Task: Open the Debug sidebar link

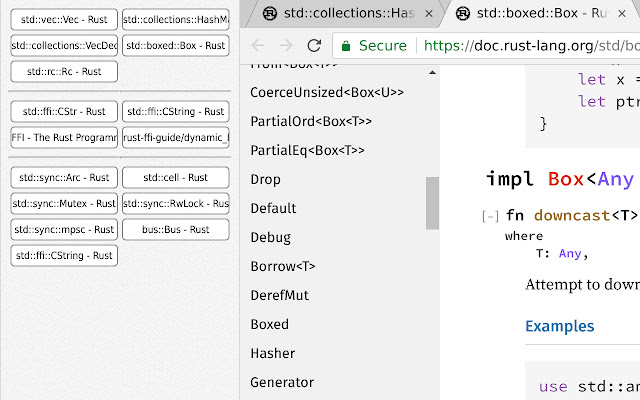Action: 271,237
